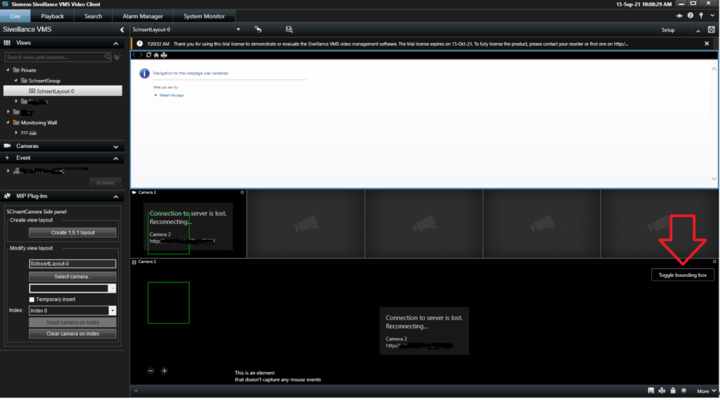Image resolution: width=720 pixels, height=400 pixels.
Task: Enable the Temporary insert checkbox
Action: 32,299
